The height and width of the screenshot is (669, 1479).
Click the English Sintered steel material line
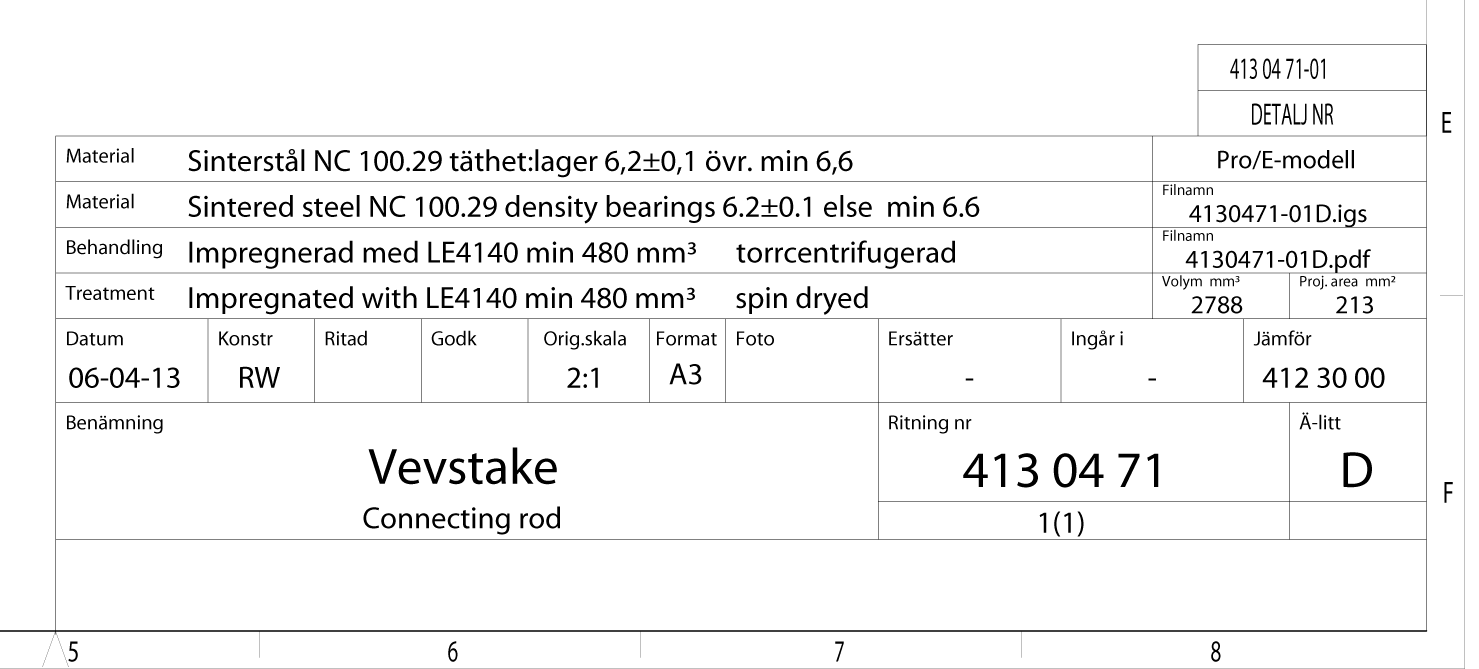[x=583, y=206]
